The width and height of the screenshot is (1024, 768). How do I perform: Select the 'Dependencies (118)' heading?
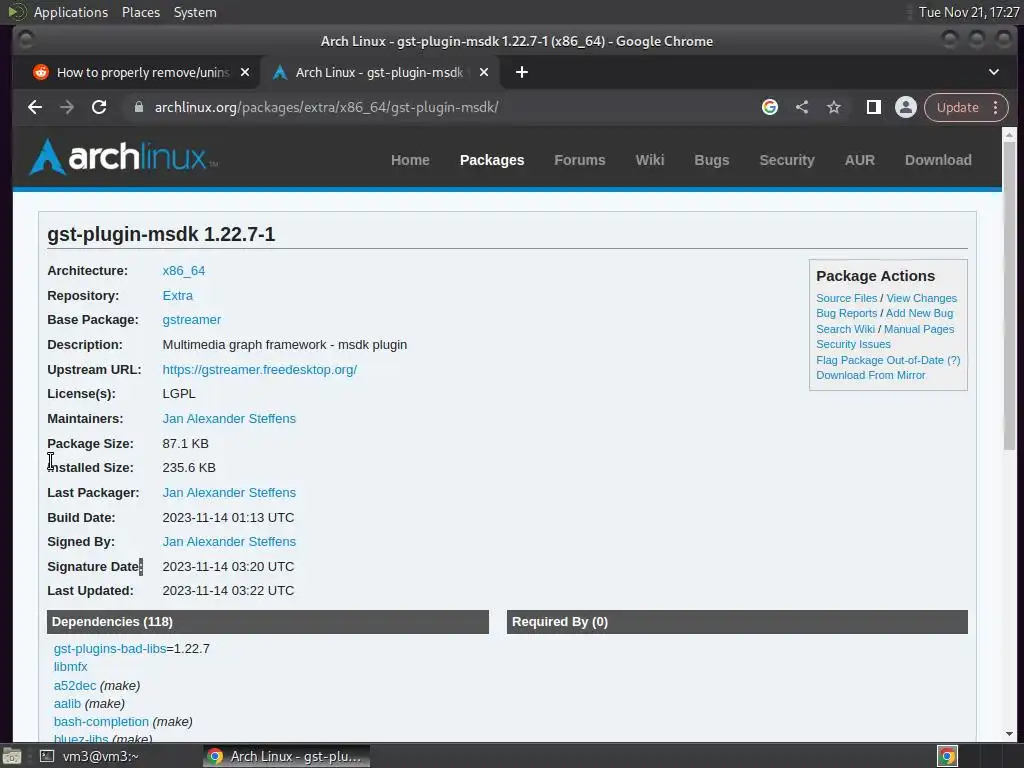coord(112,622)
